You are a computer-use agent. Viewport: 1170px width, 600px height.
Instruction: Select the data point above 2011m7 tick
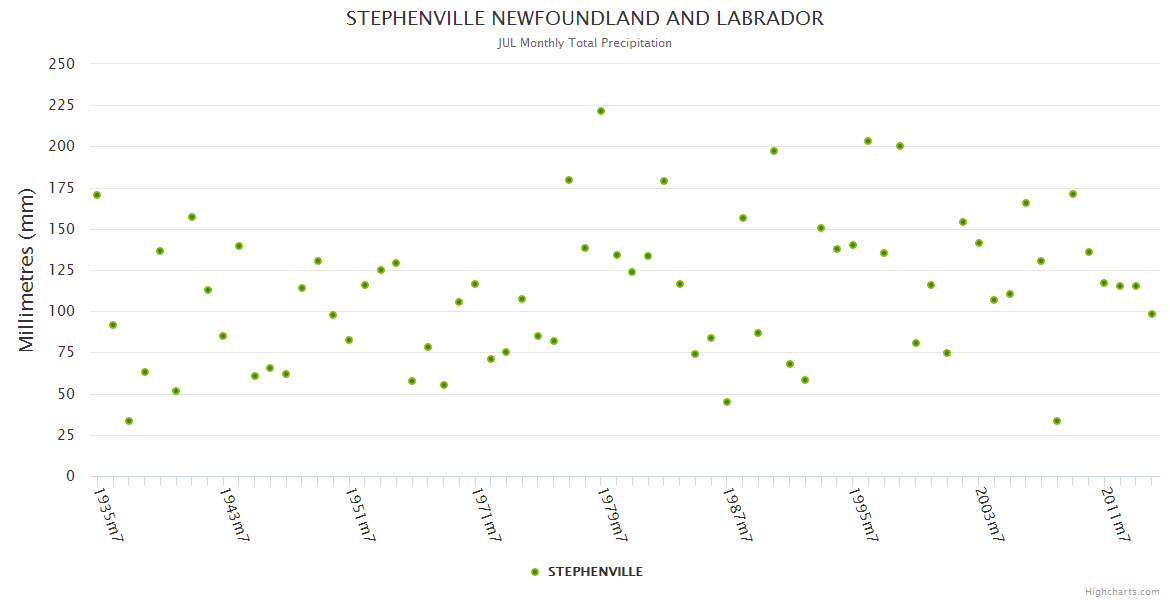click(1104, 283)
